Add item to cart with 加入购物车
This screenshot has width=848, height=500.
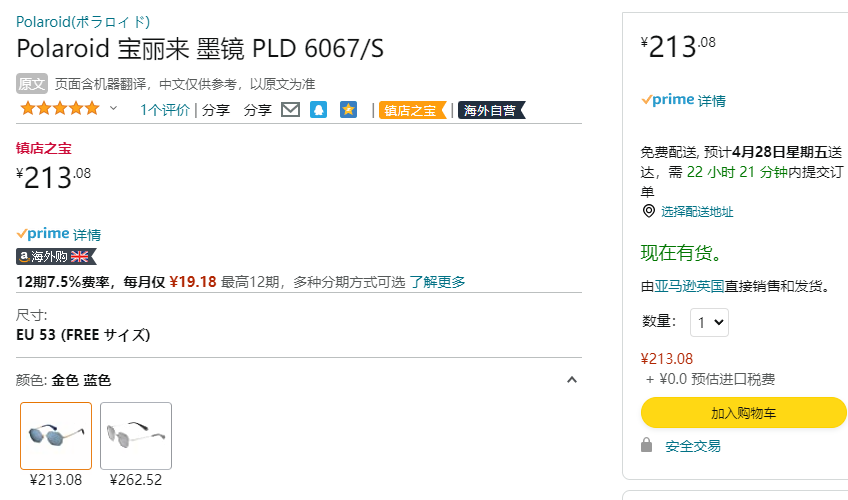(x=744, y=413)
